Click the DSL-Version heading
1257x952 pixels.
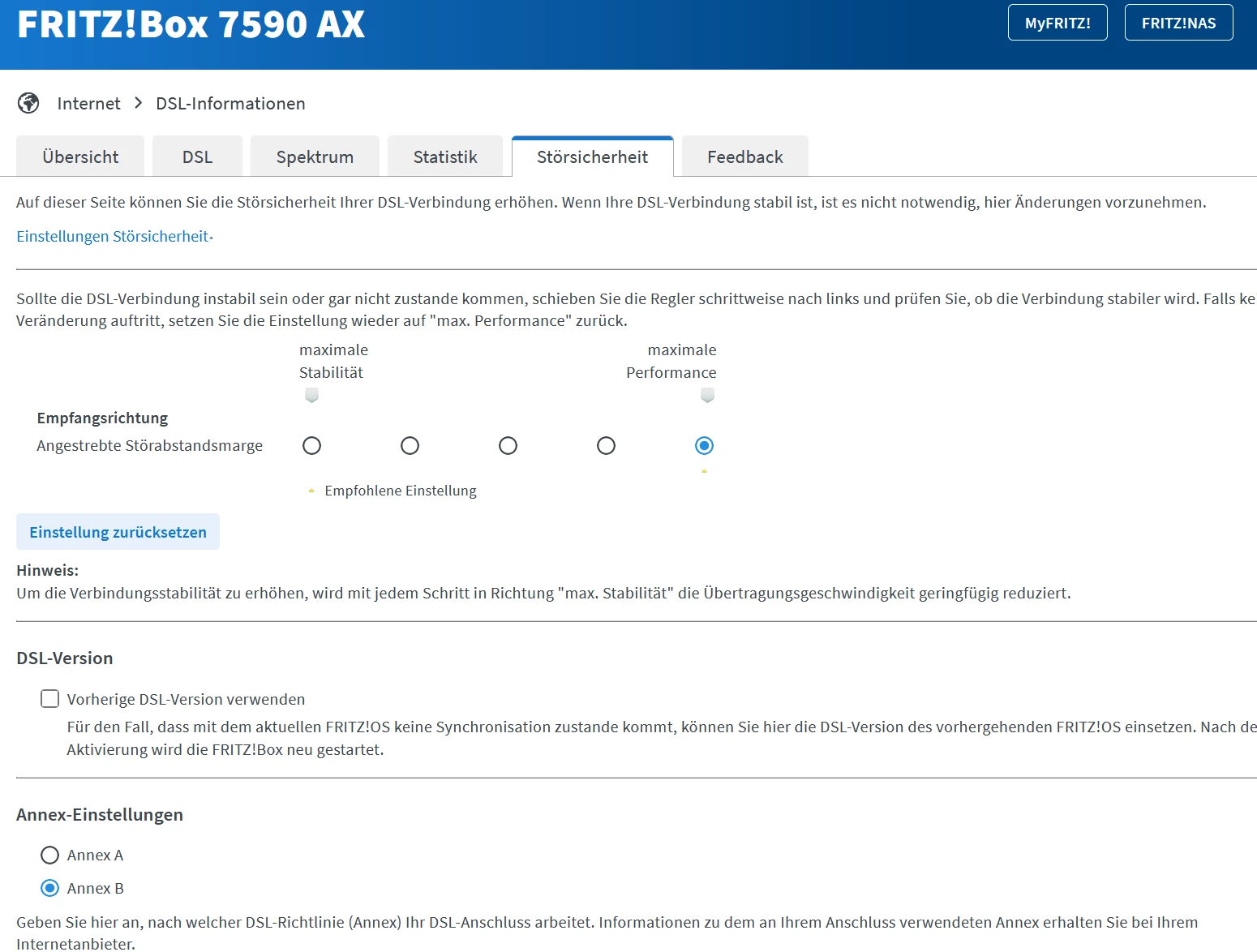(x=65, y=658)
